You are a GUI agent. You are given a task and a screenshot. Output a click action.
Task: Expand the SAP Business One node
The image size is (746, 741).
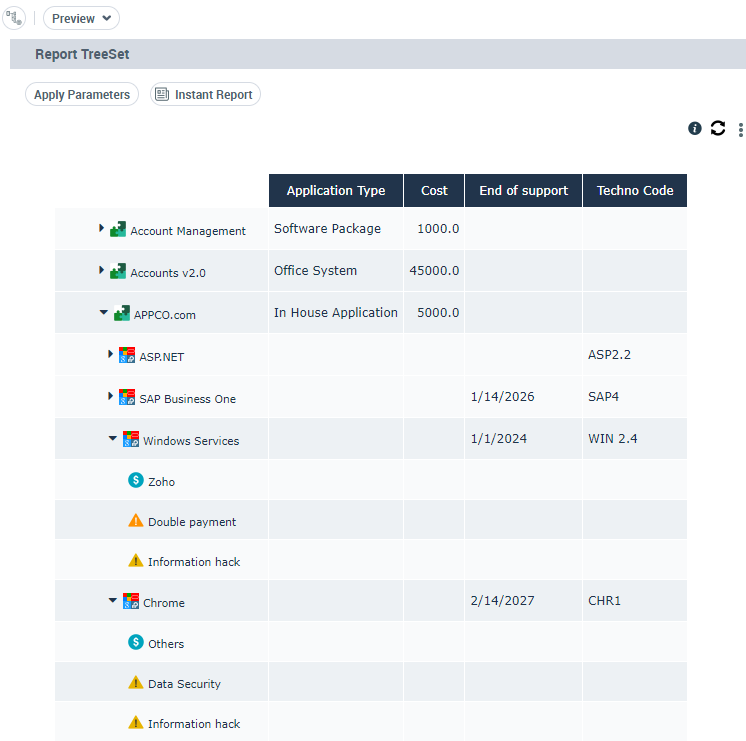point(110,397)
